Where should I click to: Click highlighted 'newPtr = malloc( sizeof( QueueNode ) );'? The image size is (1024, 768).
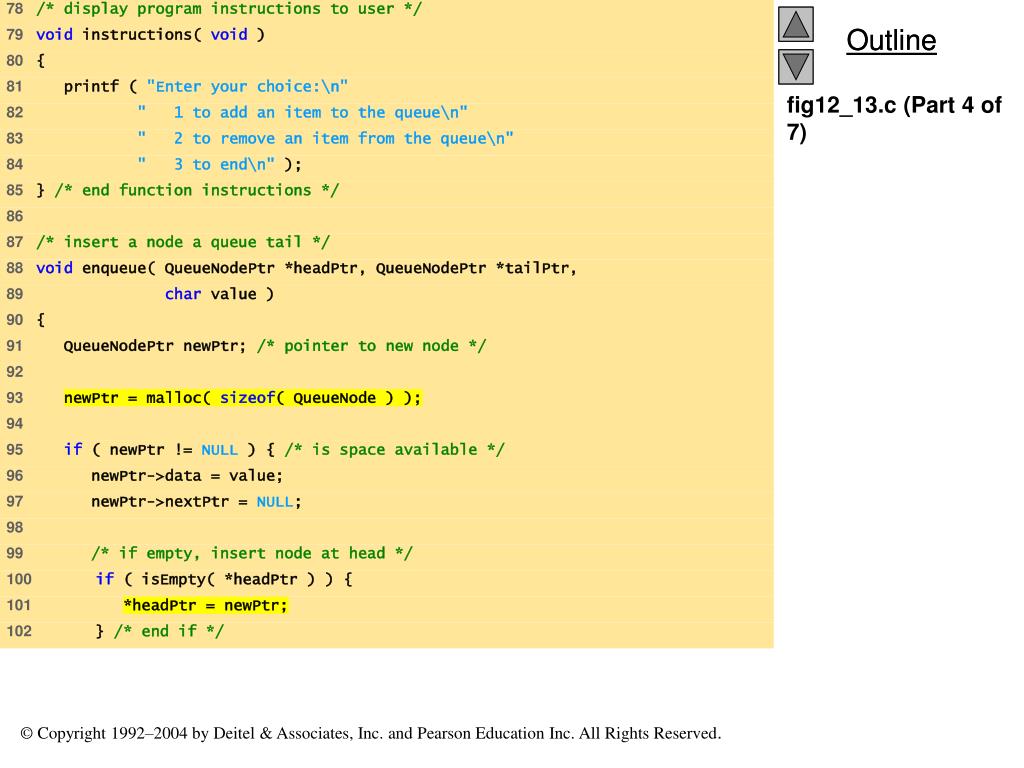242,398
